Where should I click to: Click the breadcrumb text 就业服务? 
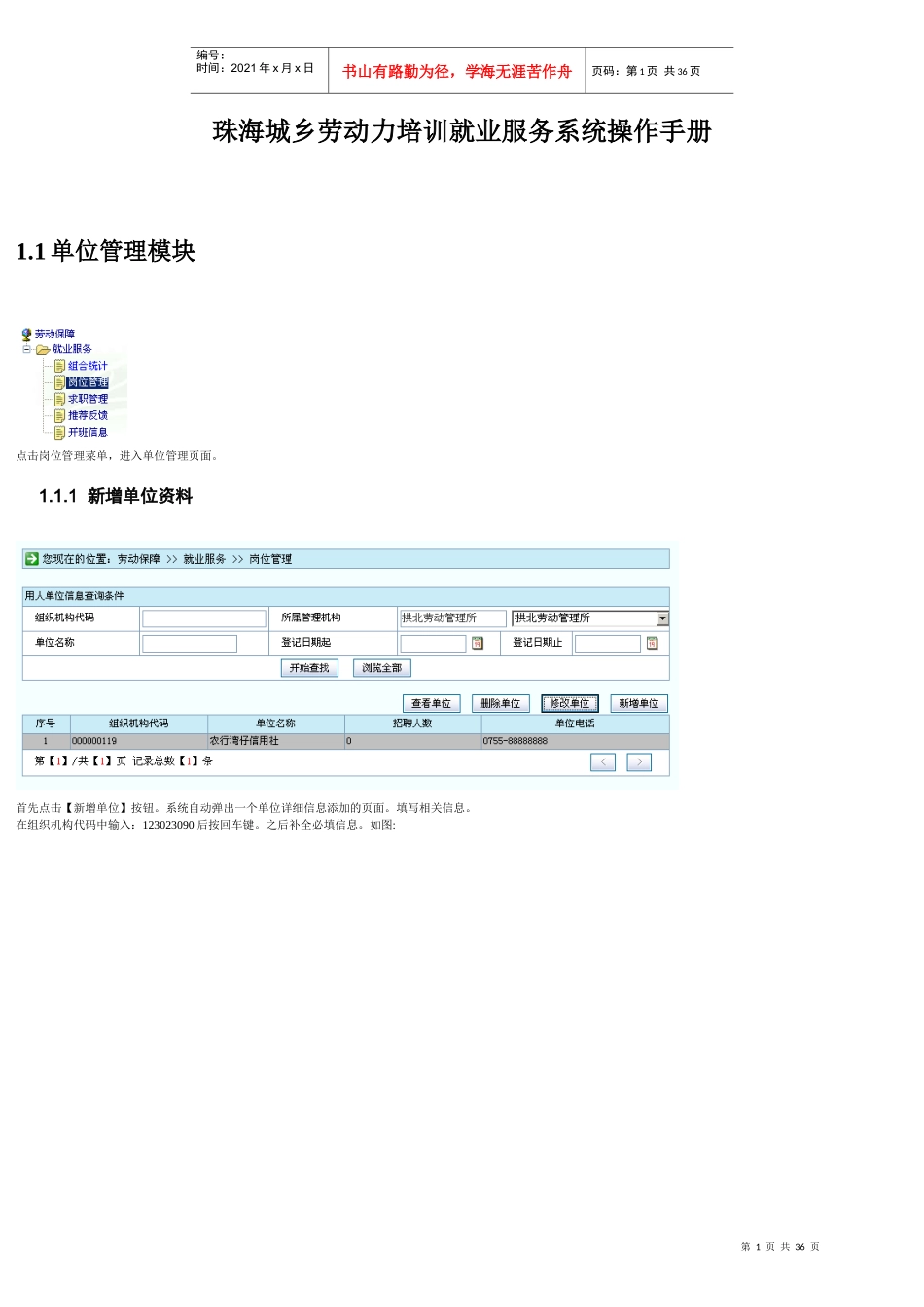[204, 560]
